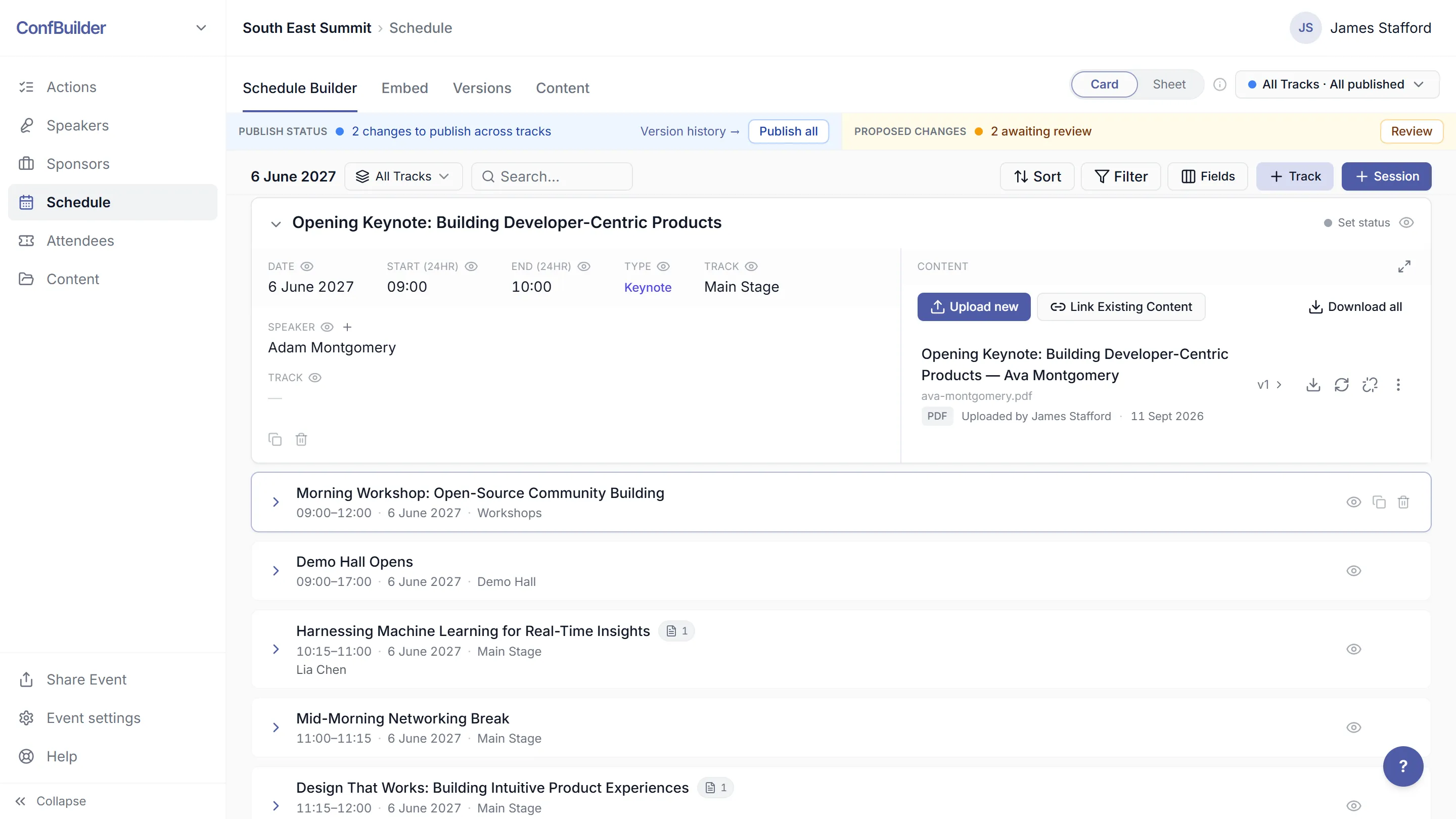Go to Sponsors section

pyautogui.click(x=112, y=164)
